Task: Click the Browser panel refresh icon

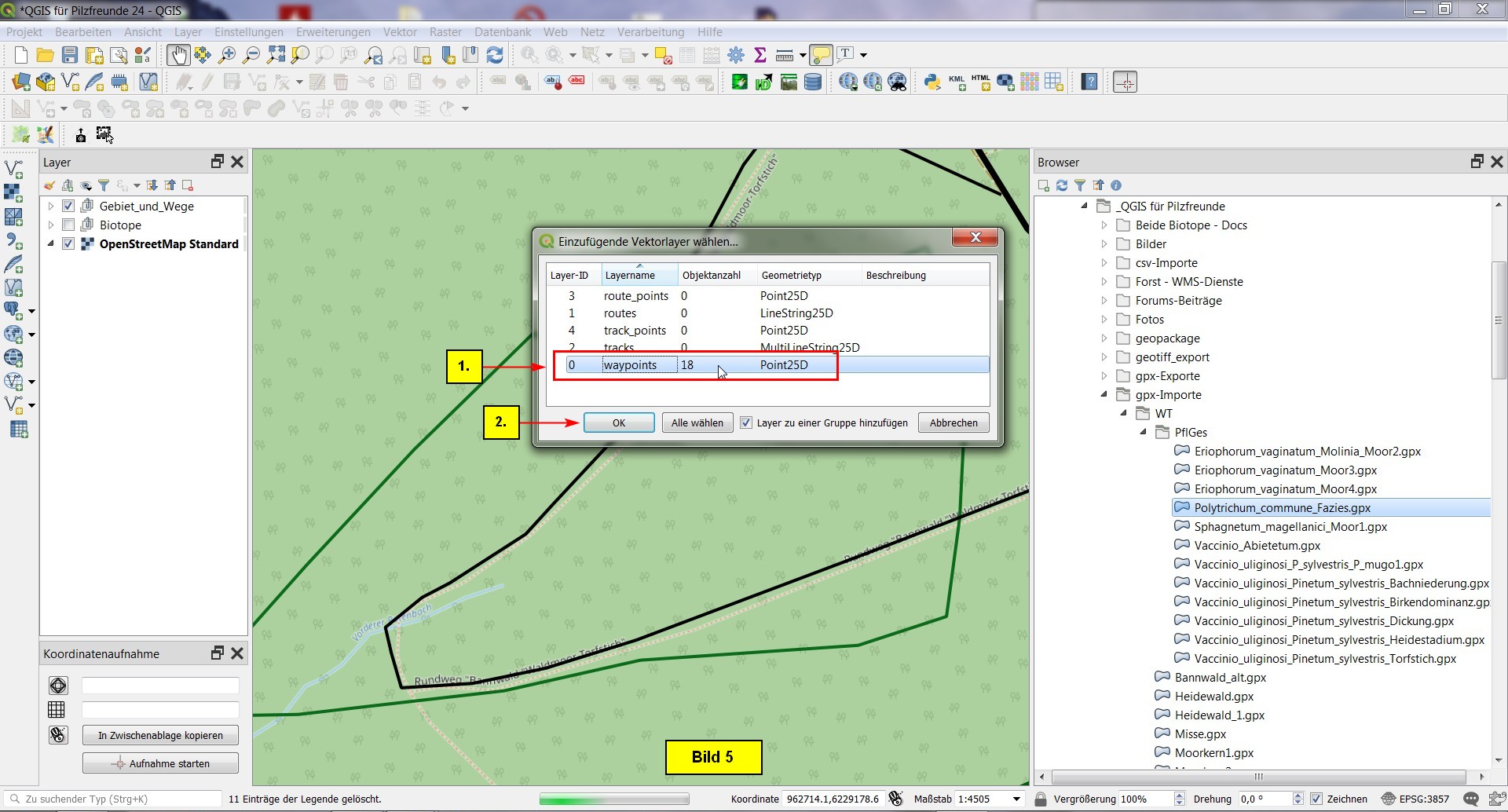Action: pos(1062,185)
